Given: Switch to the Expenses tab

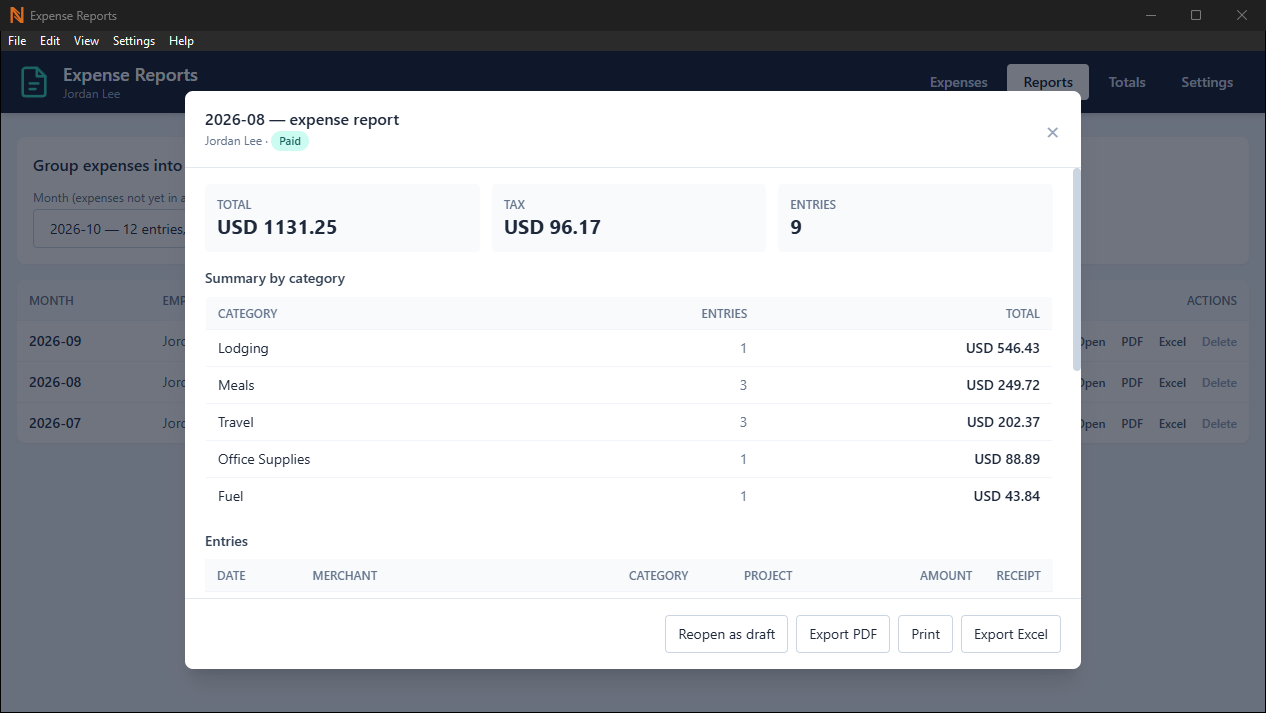Looking at the screenshot, I should point(958,82).
